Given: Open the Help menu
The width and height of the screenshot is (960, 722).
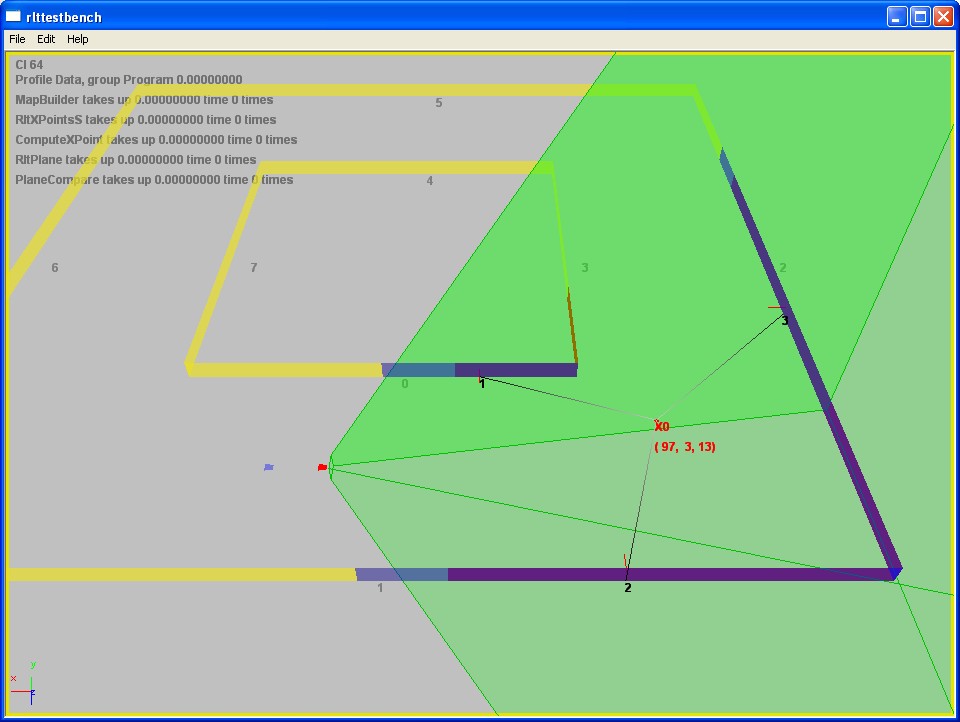Looking at the screenshot, I should [x=78, y=39].
